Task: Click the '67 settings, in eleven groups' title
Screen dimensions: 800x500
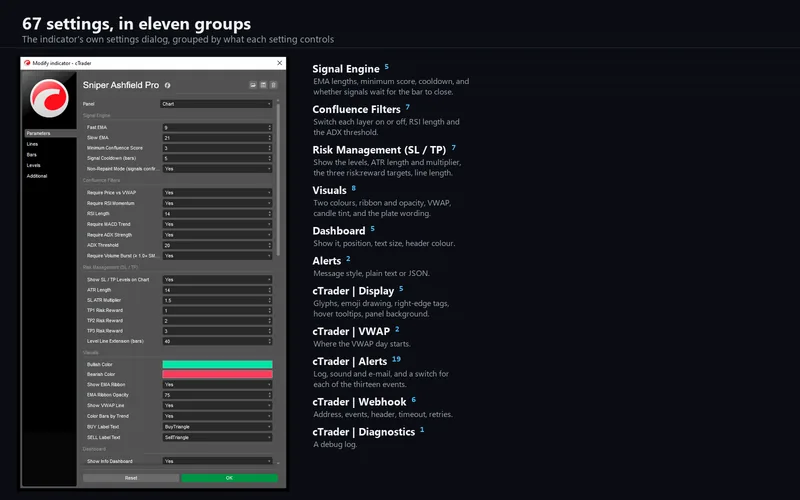Action: tap(137, 23)
